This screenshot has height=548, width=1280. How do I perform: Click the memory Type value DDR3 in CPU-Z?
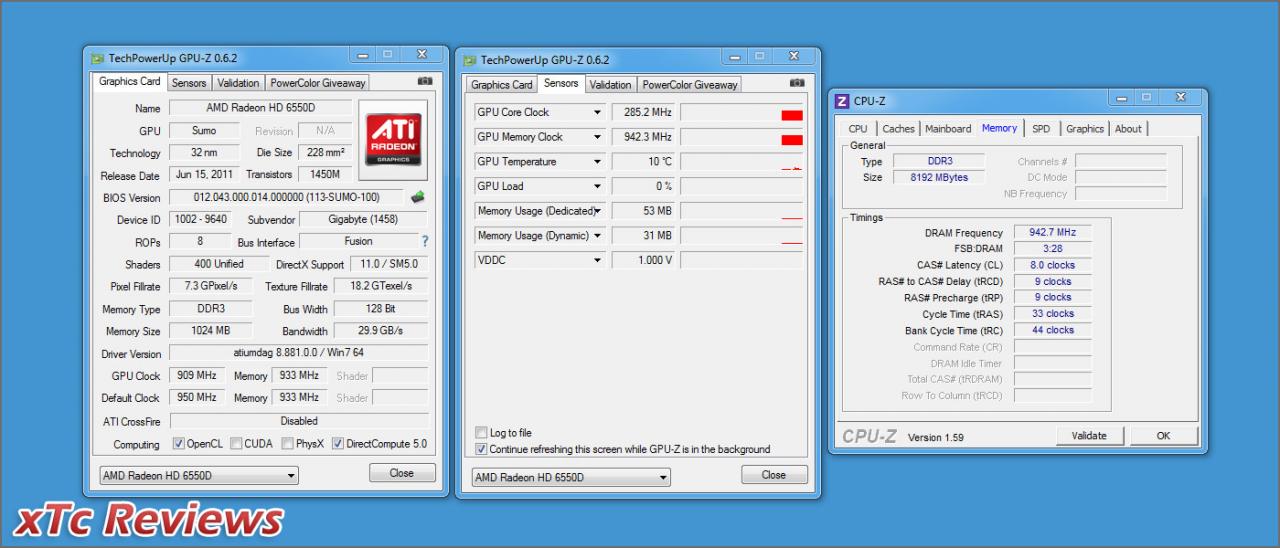tap(939, 161)
